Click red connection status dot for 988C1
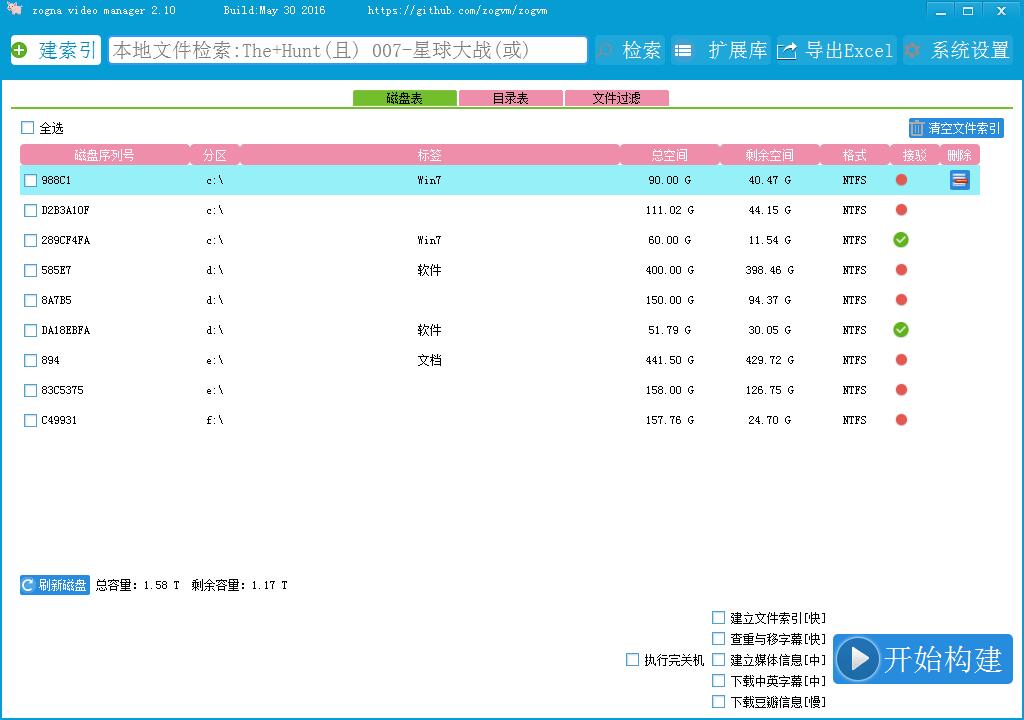Viewport: 1024px width, 720px height. 901,180
